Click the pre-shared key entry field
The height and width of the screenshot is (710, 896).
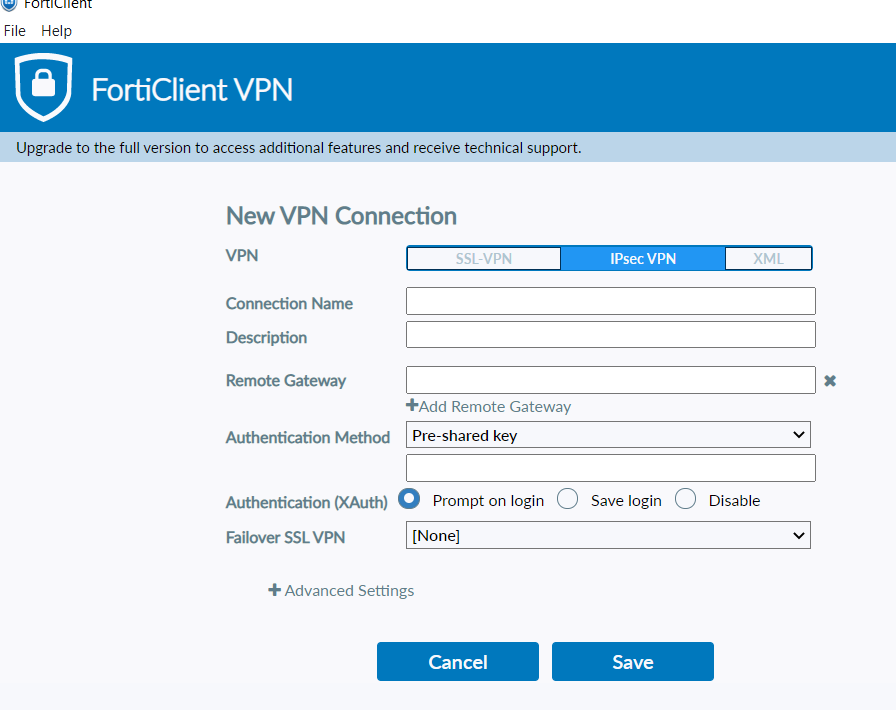coord(610,468)
